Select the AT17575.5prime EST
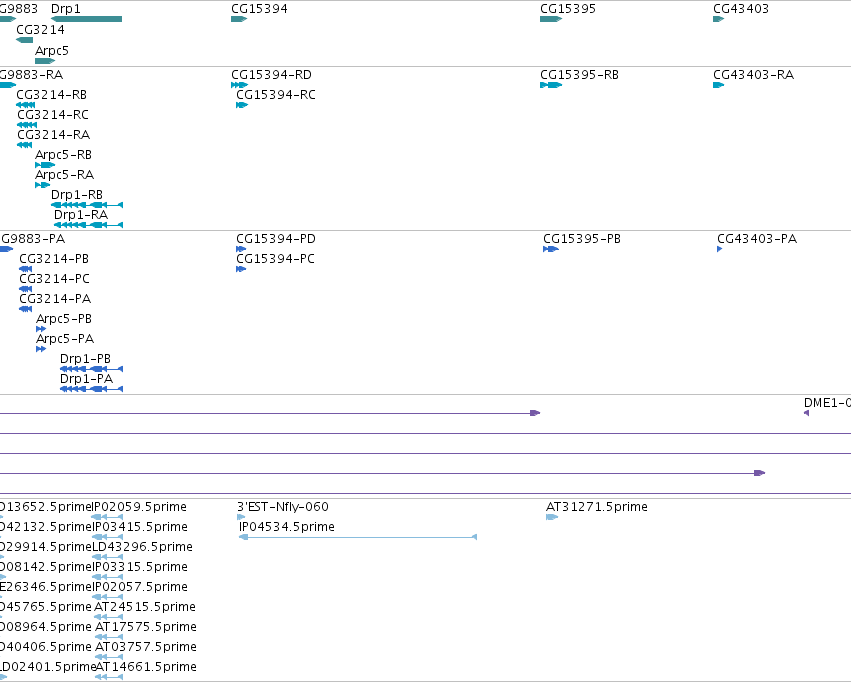The height and width of the screenshot is (682, 851). point(109,637)
